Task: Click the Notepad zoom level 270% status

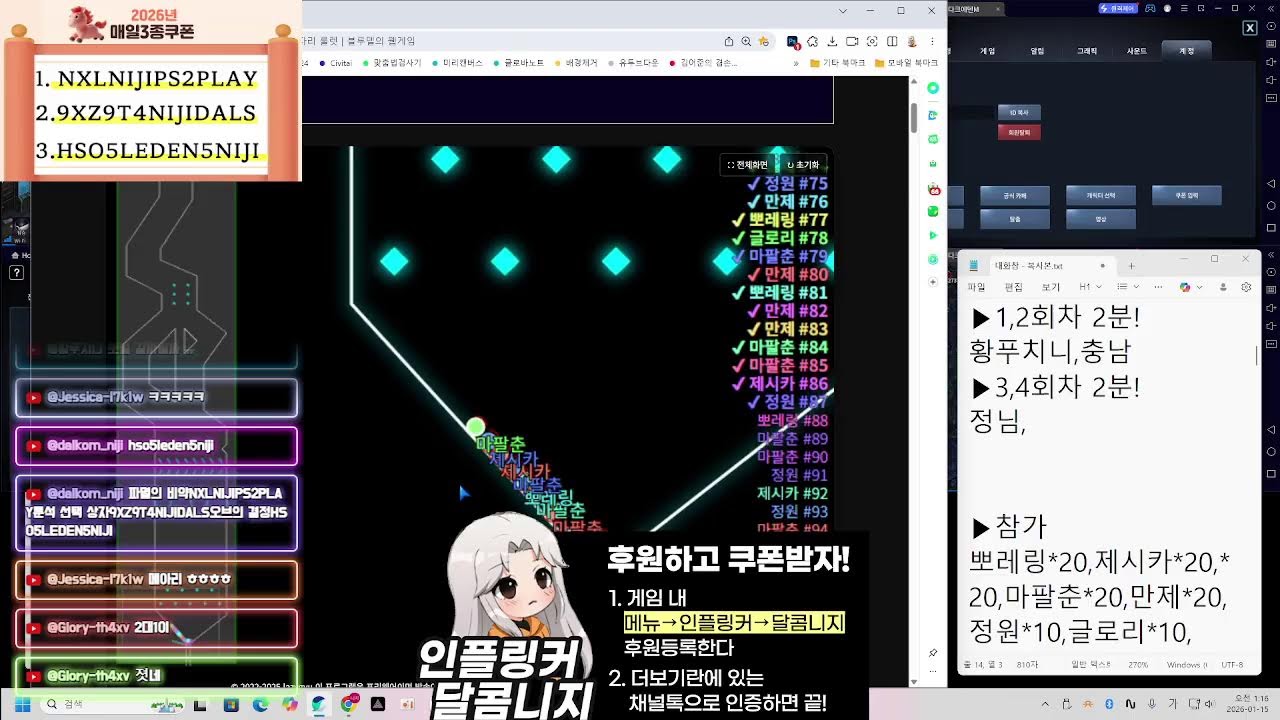Action: click(1138, 664)
